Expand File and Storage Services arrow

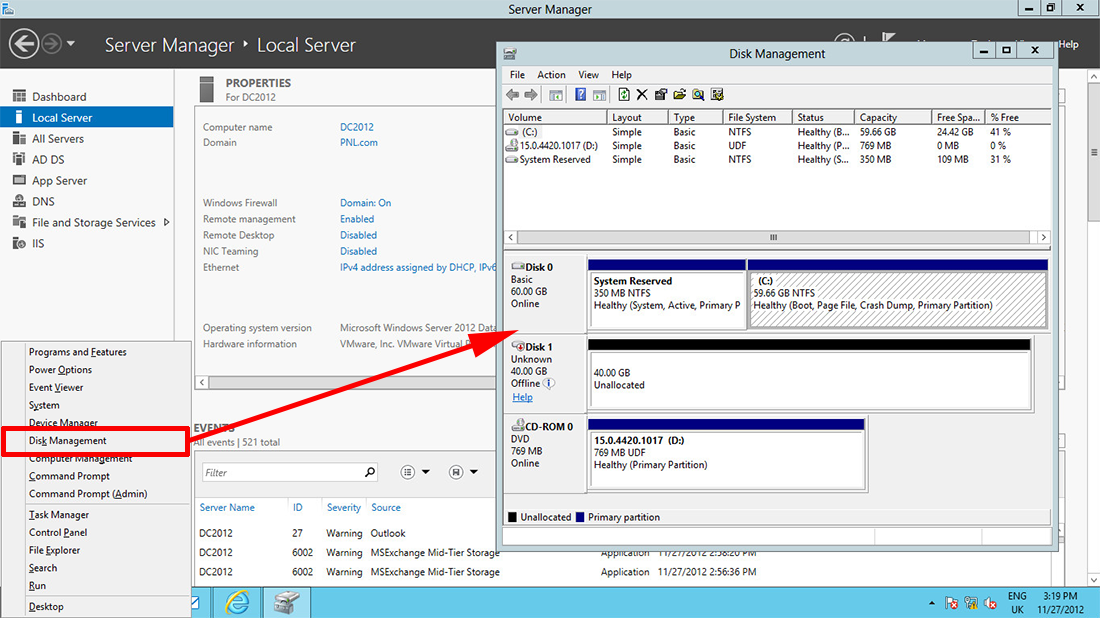click(166, 222)
